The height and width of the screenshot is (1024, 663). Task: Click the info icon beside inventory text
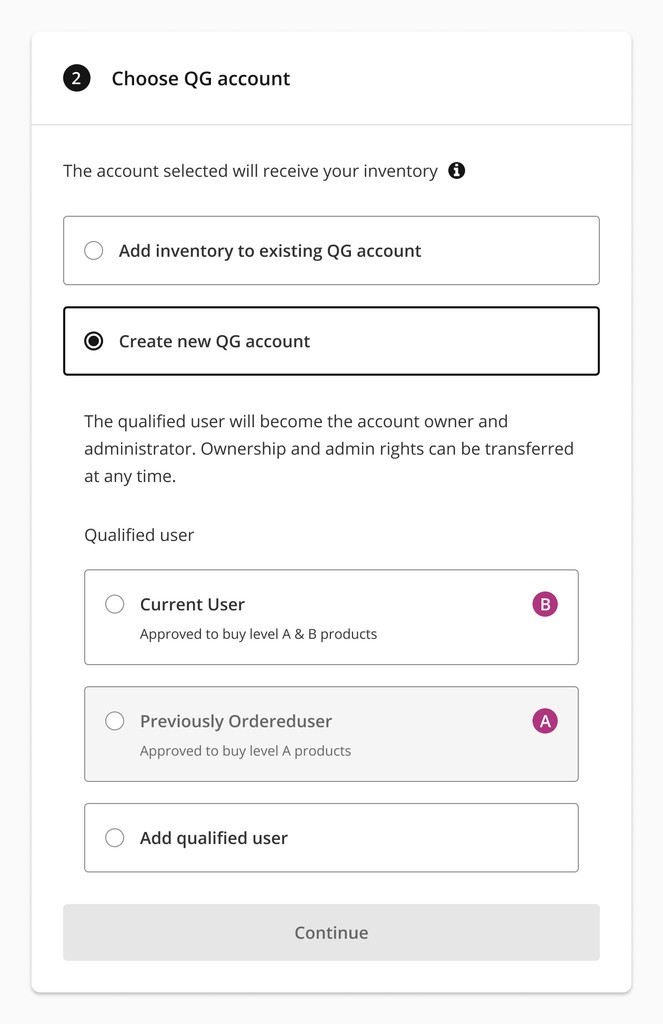[x=457, y=171]
